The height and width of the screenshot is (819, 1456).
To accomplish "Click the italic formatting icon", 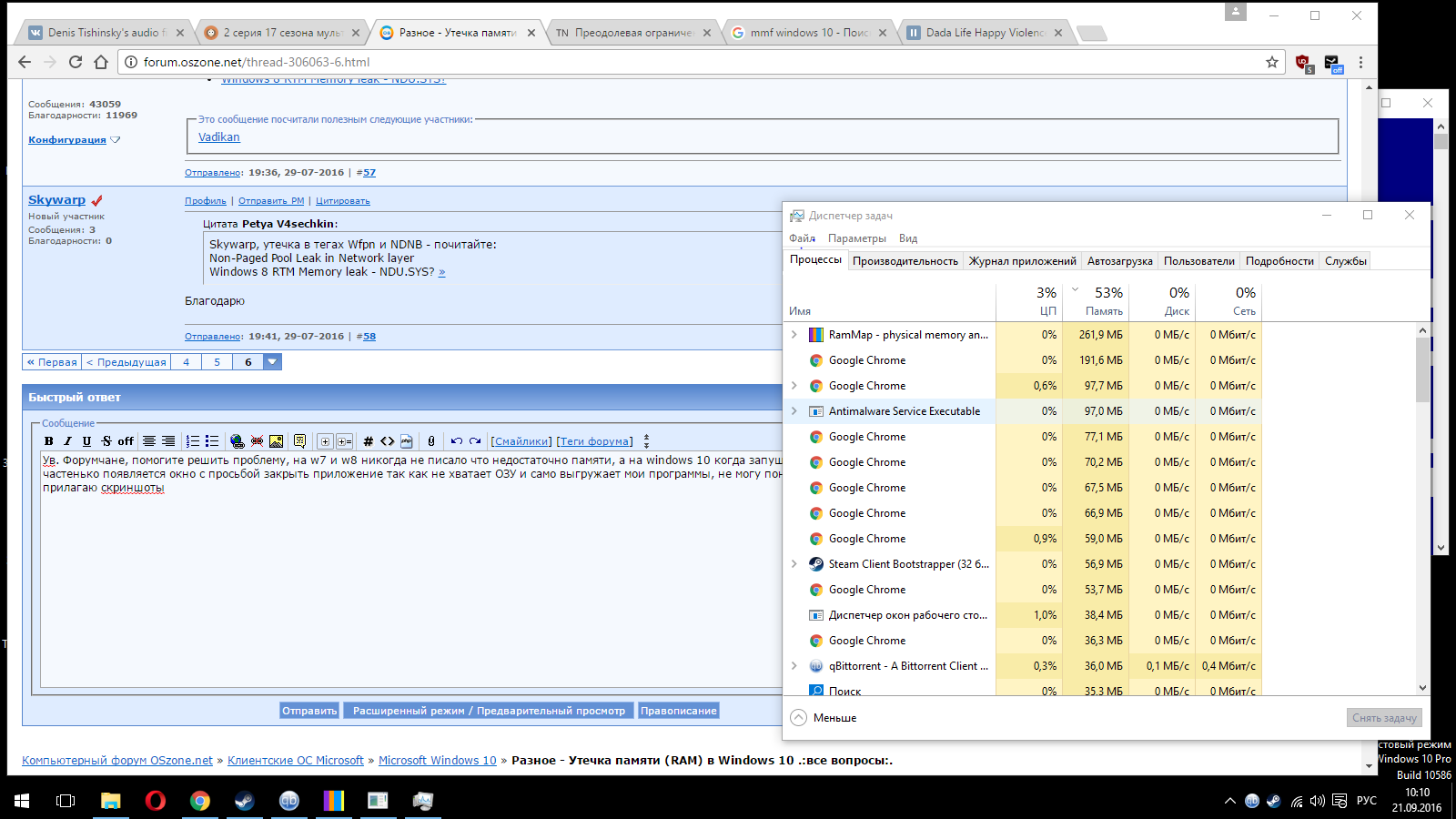I will point(67,441).
